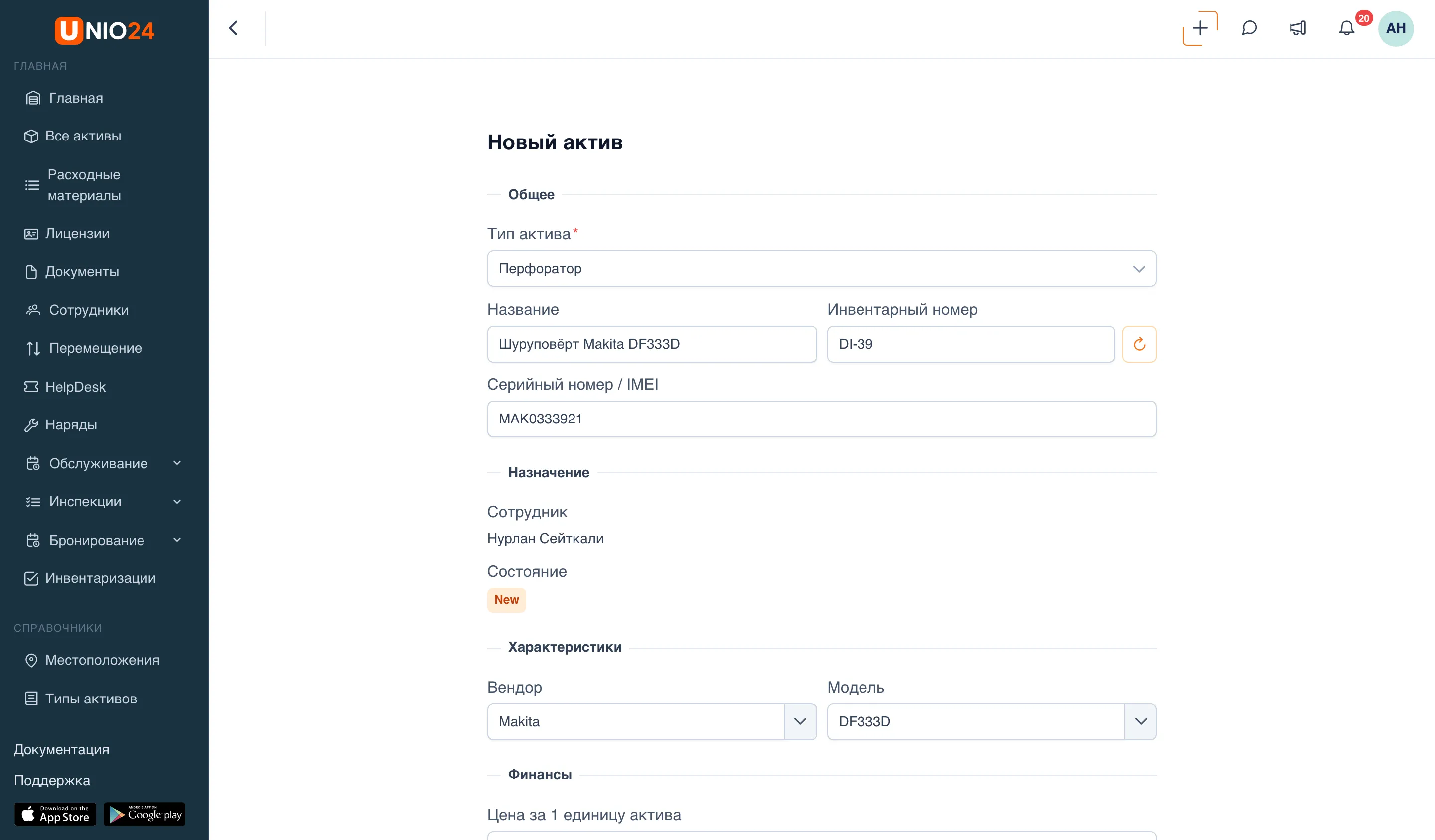The width and height of the screenshot is (1435, 840).
Task: Open the megaphone announcements icon
Action: [1298, 28]
